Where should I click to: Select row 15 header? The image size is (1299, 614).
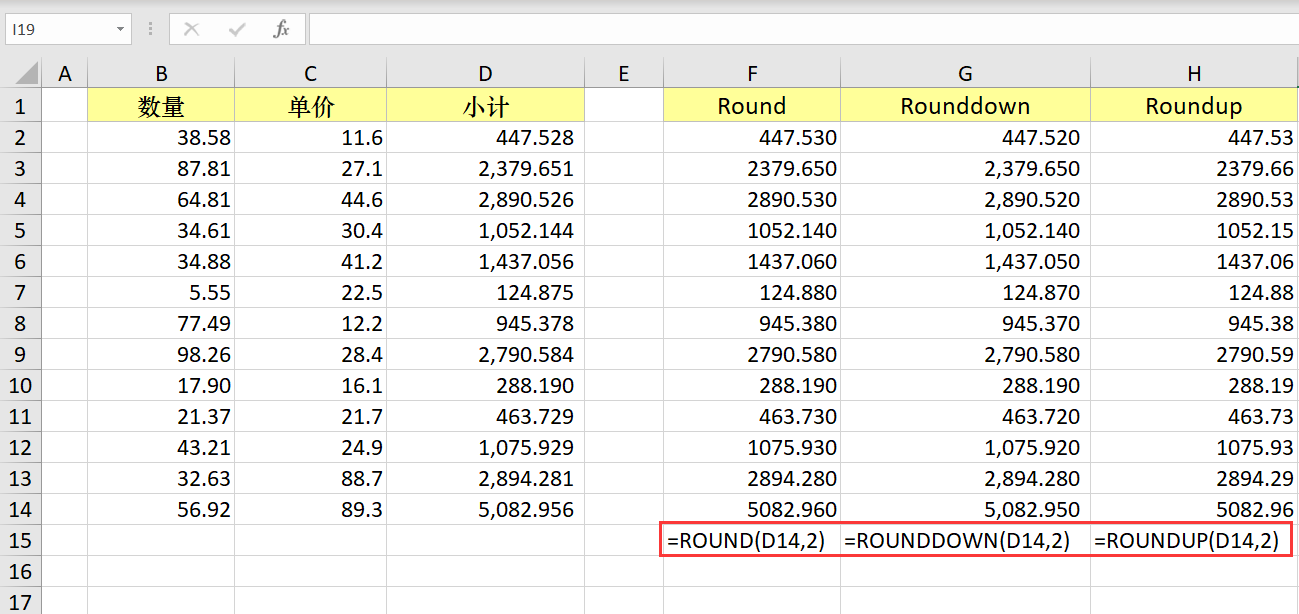click(21, 540)
